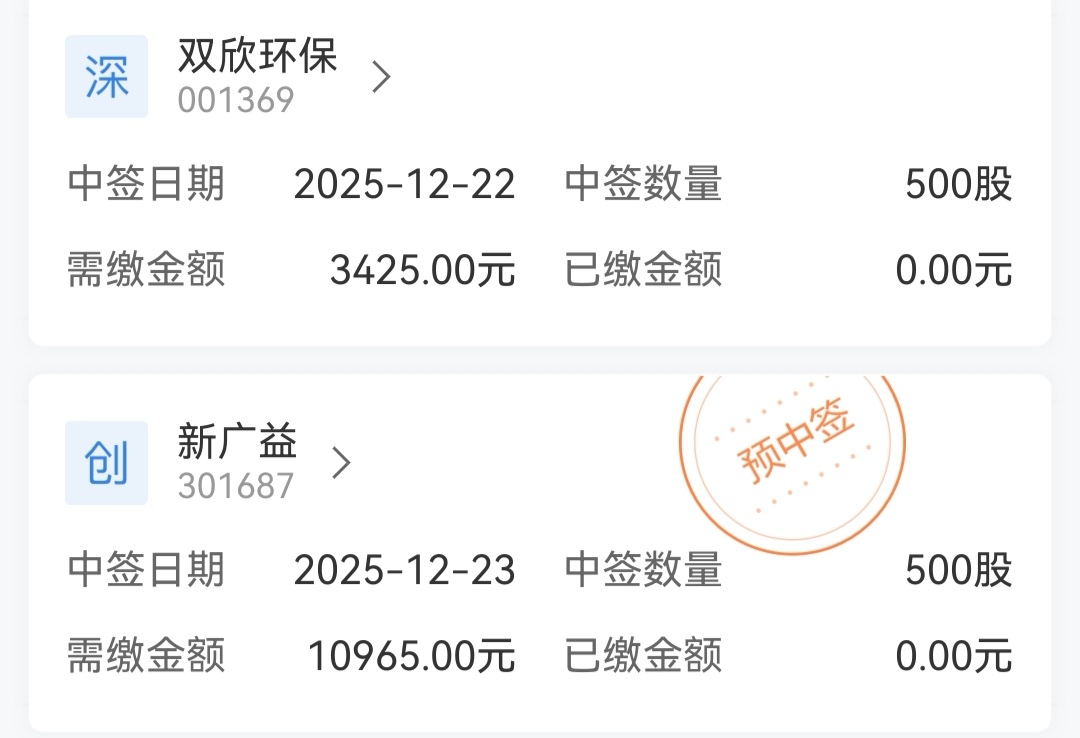This screenshot has height=738, width=1080.
Task: Open the 新广益 stock name link
Action: 237,441
